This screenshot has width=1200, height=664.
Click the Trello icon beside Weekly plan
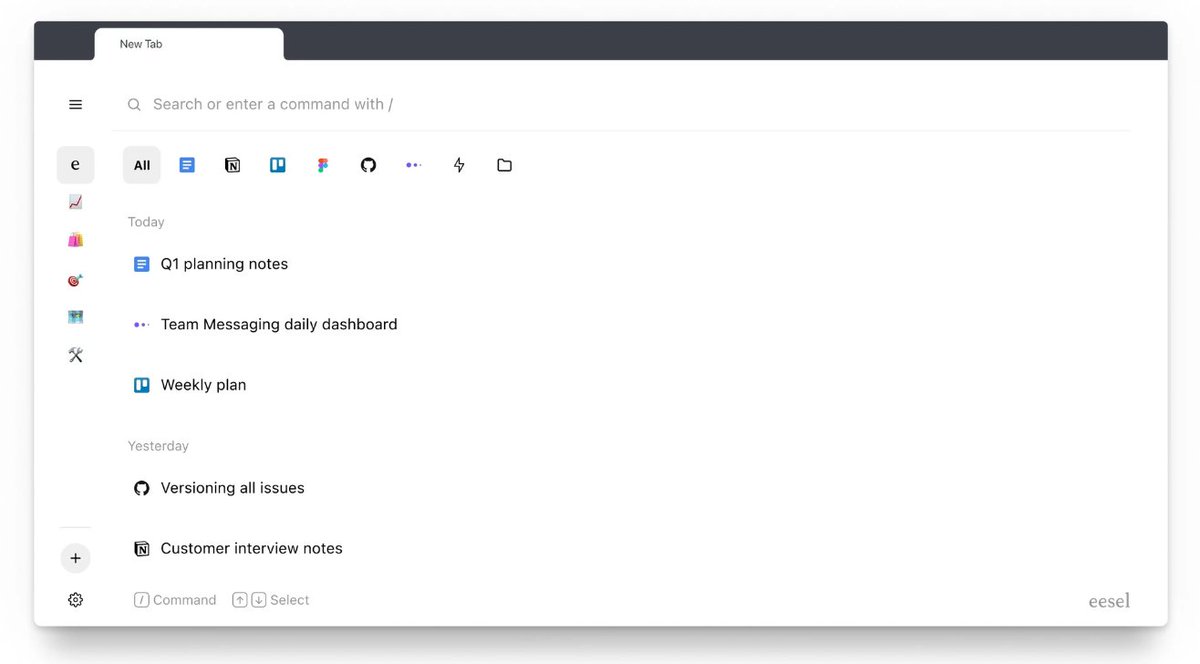142,385
